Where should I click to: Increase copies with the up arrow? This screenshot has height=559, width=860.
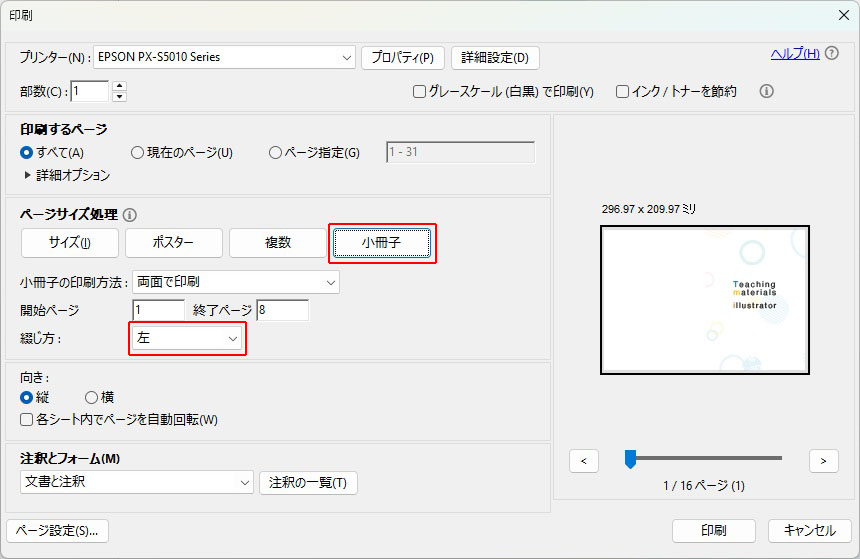click(x=120, y=86)
